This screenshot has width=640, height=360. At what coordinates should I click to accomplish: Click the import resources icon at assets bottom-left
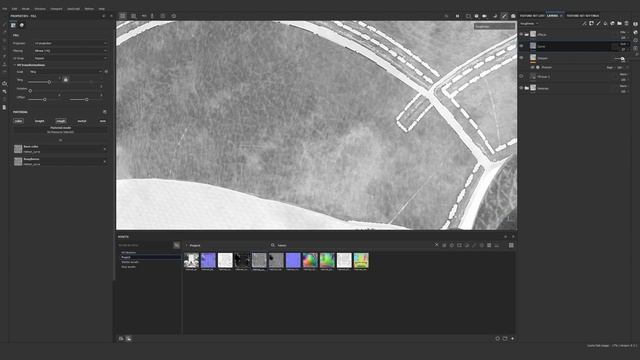121,338
